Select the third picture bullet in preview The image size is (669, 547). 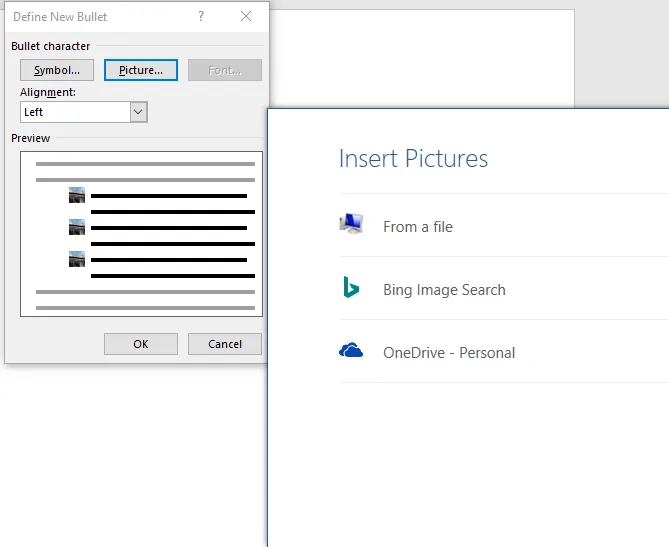click(x=77, y=259)
